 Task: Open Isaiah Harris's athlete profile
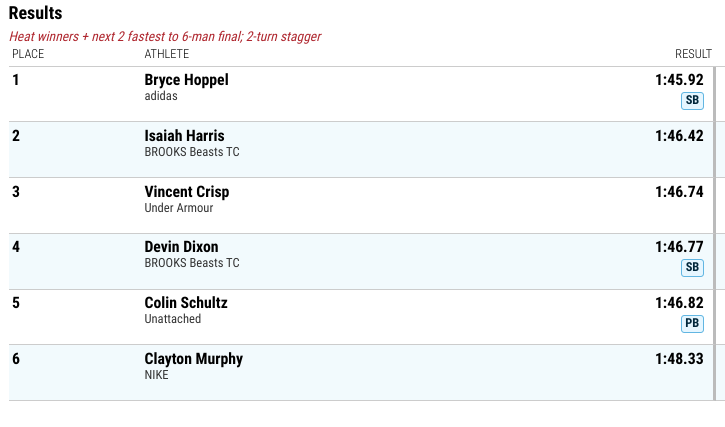pos(184,136)
